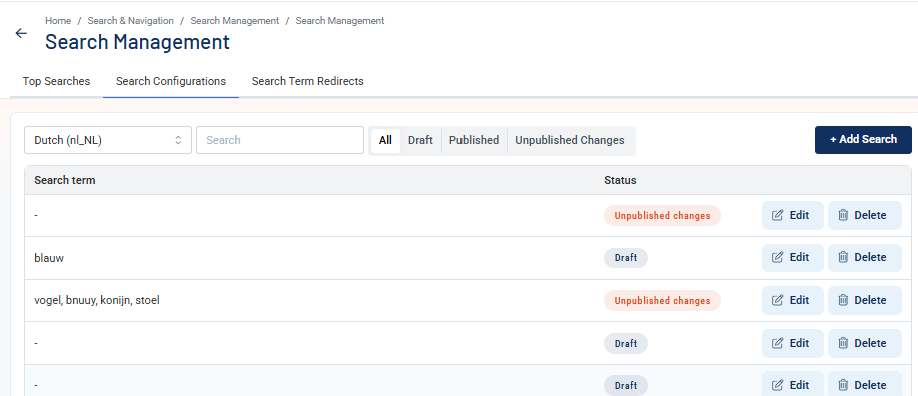Click the trash icon in the vogel, bnuuy row
Viewport: 918px width, 396px height.
843,300
